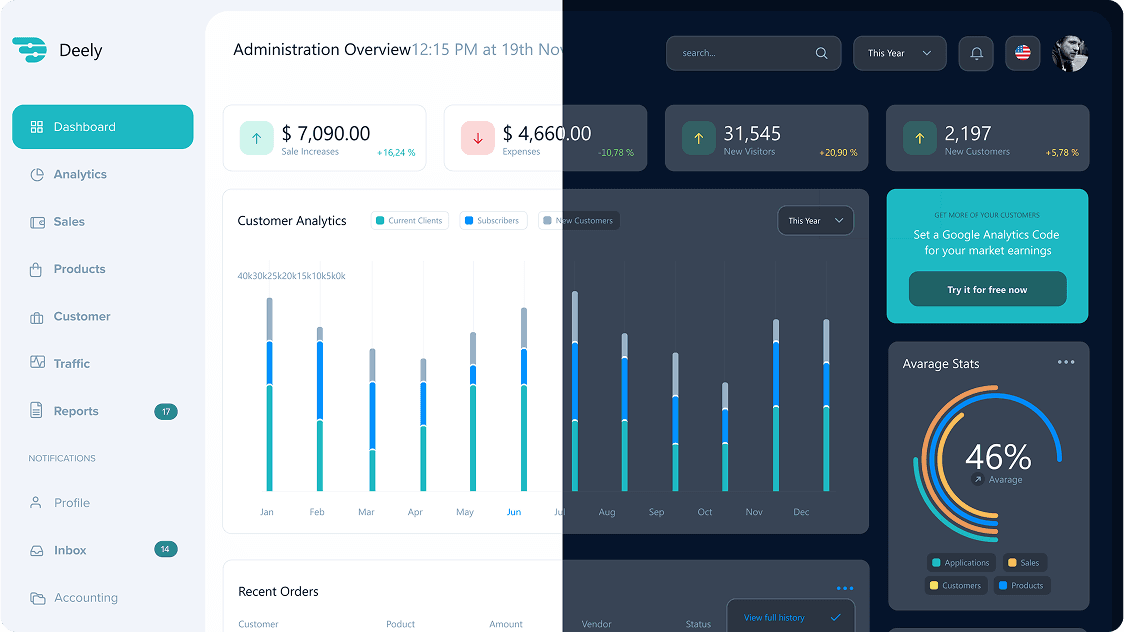Open the Accounting section

pyautogui.click(x=85, y=597)
